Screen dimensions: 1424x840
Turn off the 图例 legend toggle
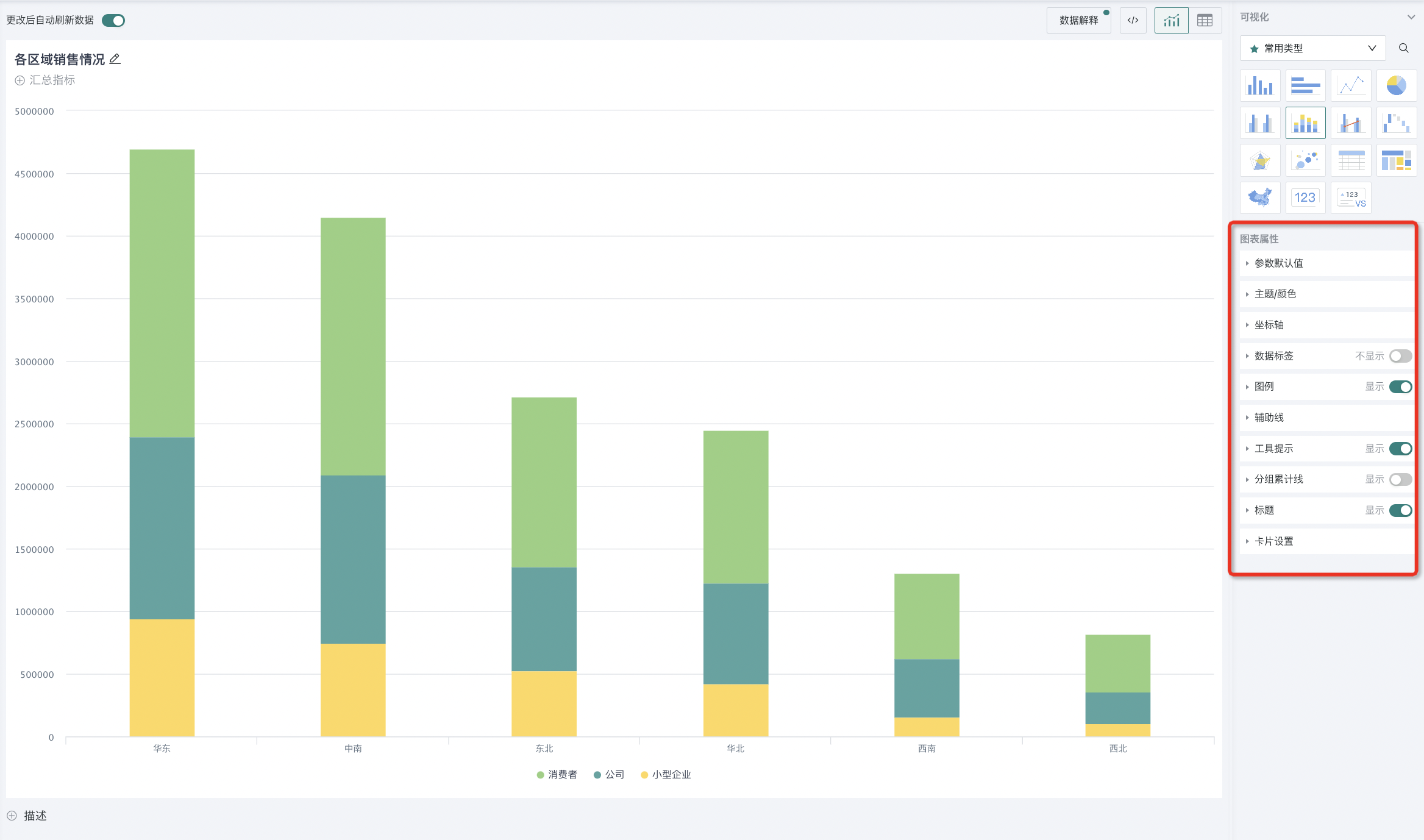pos(1400,386)
